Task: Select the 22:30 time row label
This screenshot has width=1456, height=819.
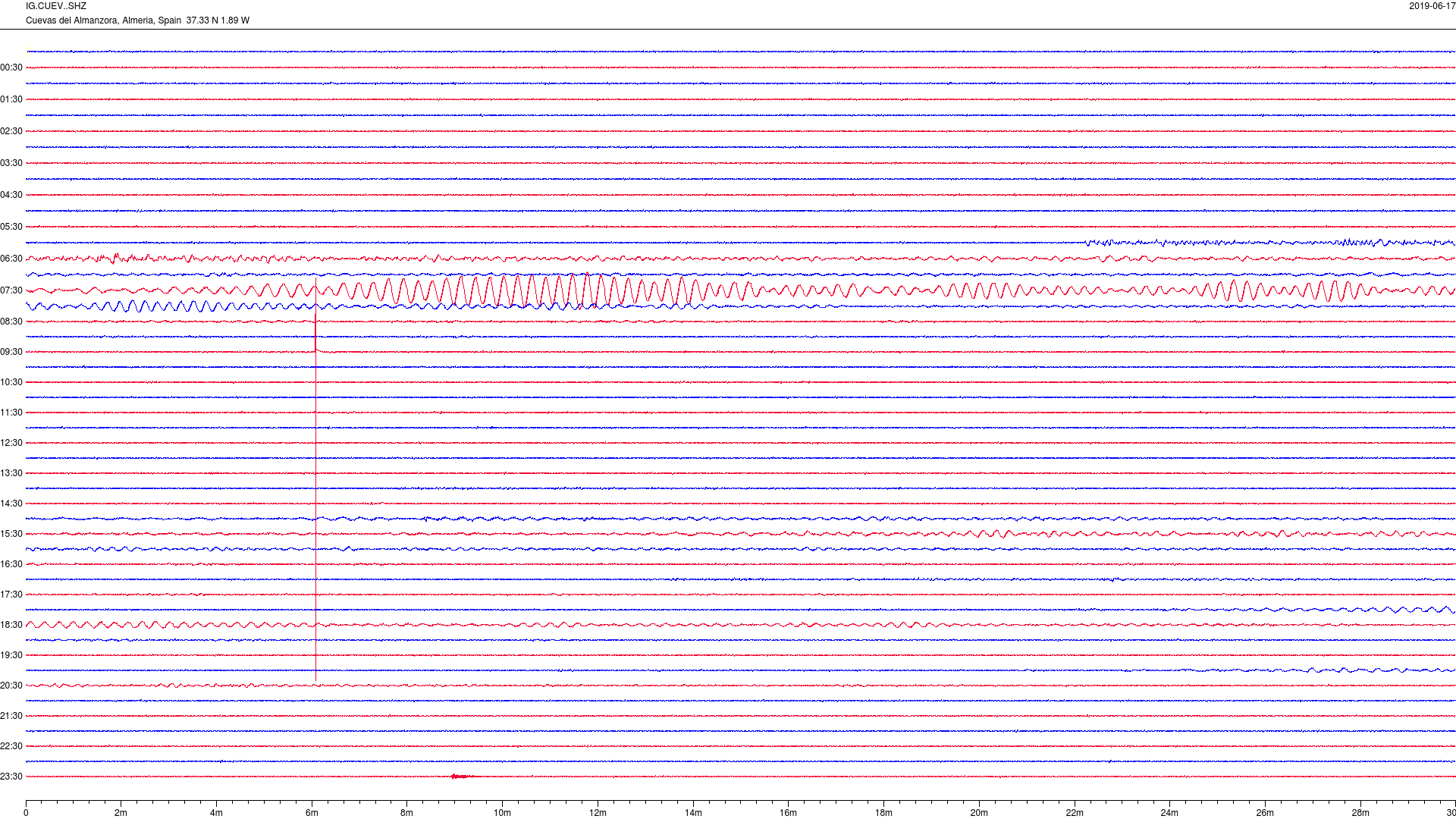Action: click(11, 746)
